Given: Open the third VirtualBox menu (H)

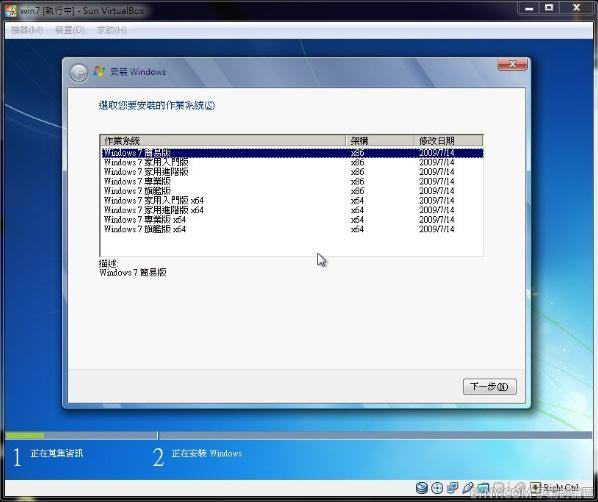Looking at the screenshot, I should coord(111,30).
